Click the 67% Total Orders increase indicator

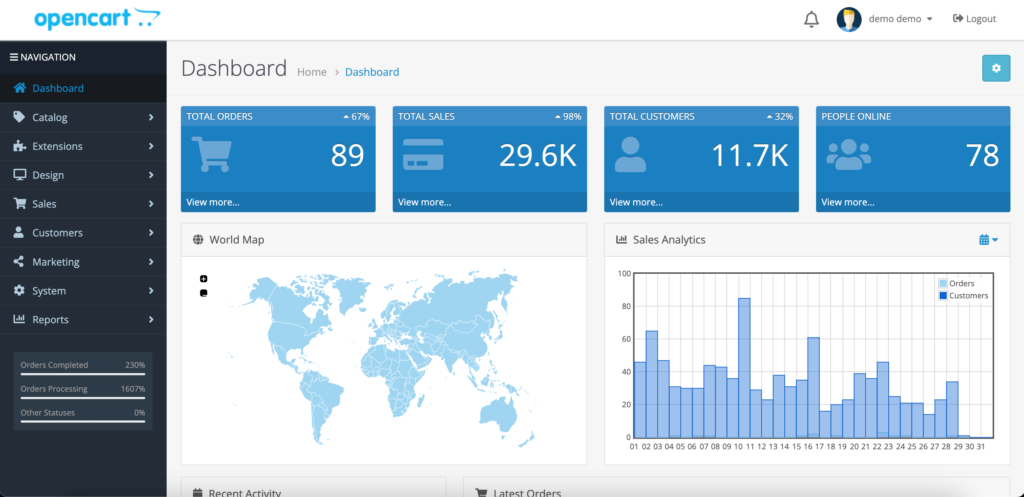pyautogui.click(x=357, y=117)
